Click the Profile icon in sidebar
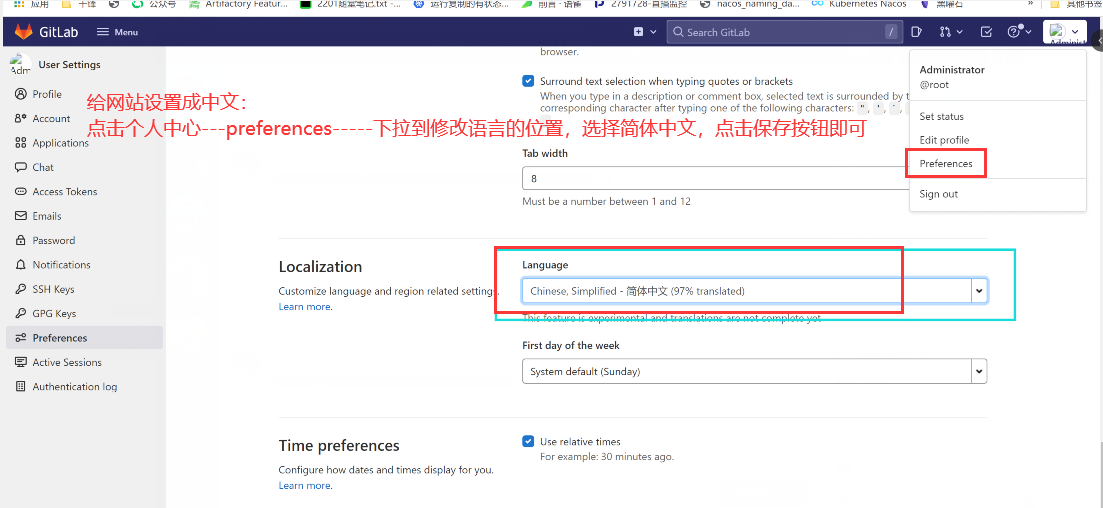The image size is (1103, 508). click(x=20, y=94)
